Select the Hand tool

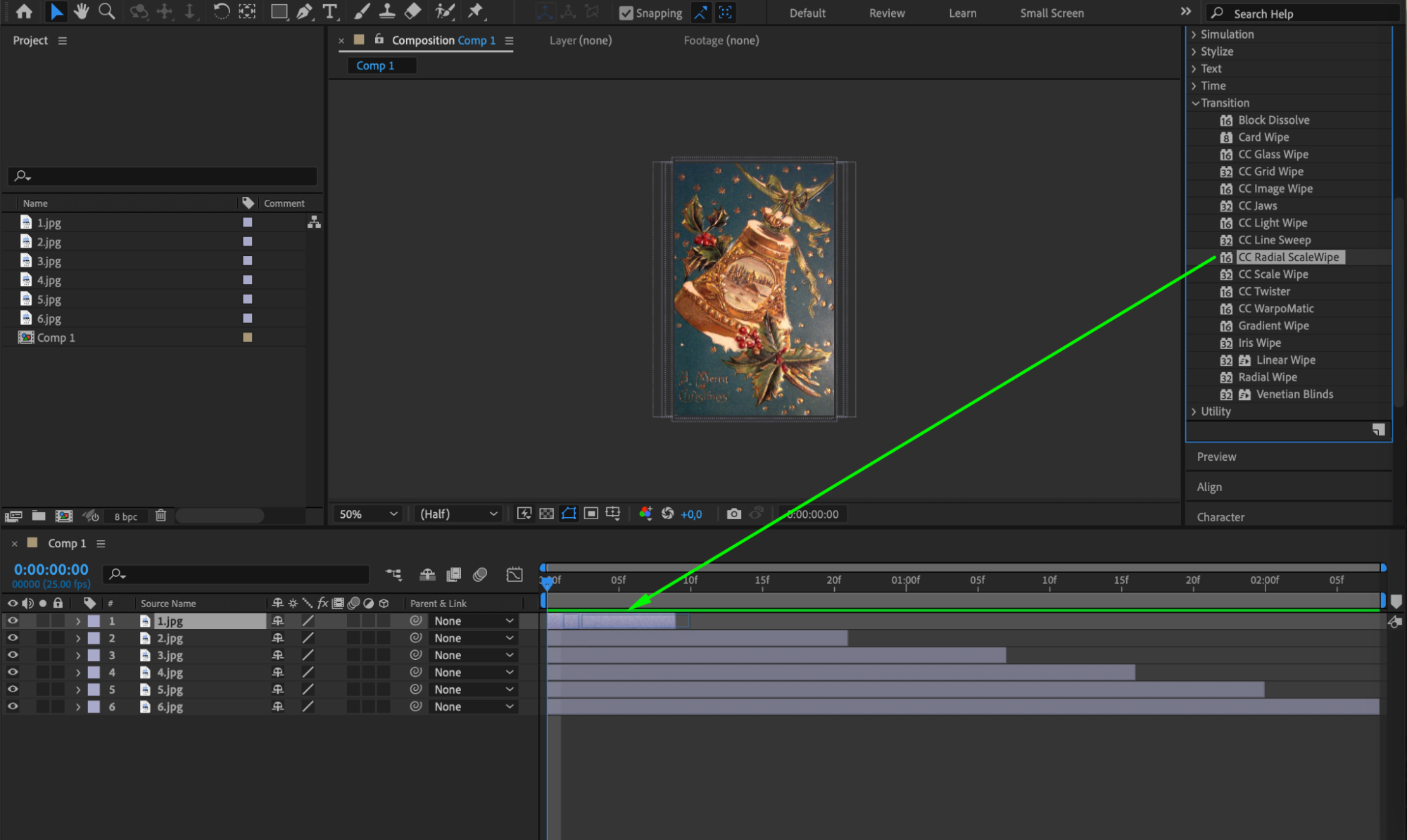(x=82, y=11)
